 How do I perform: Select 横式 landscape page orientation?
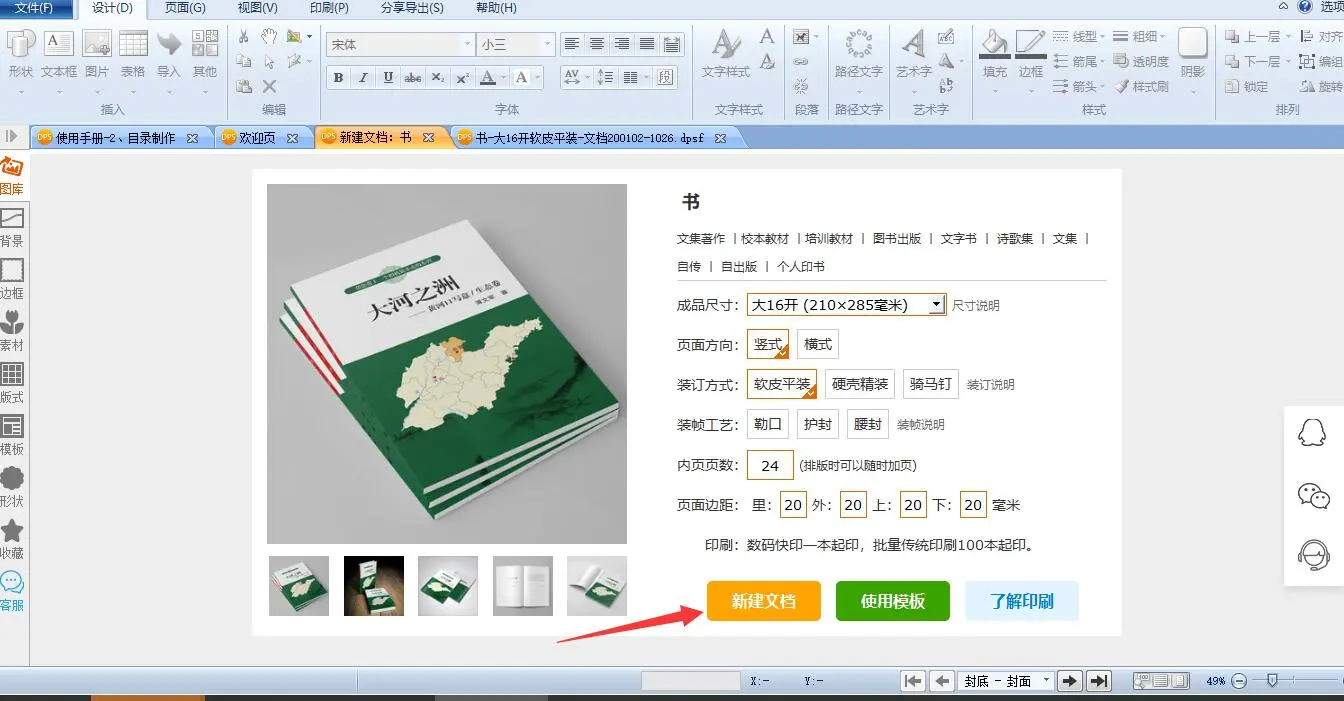817,344
